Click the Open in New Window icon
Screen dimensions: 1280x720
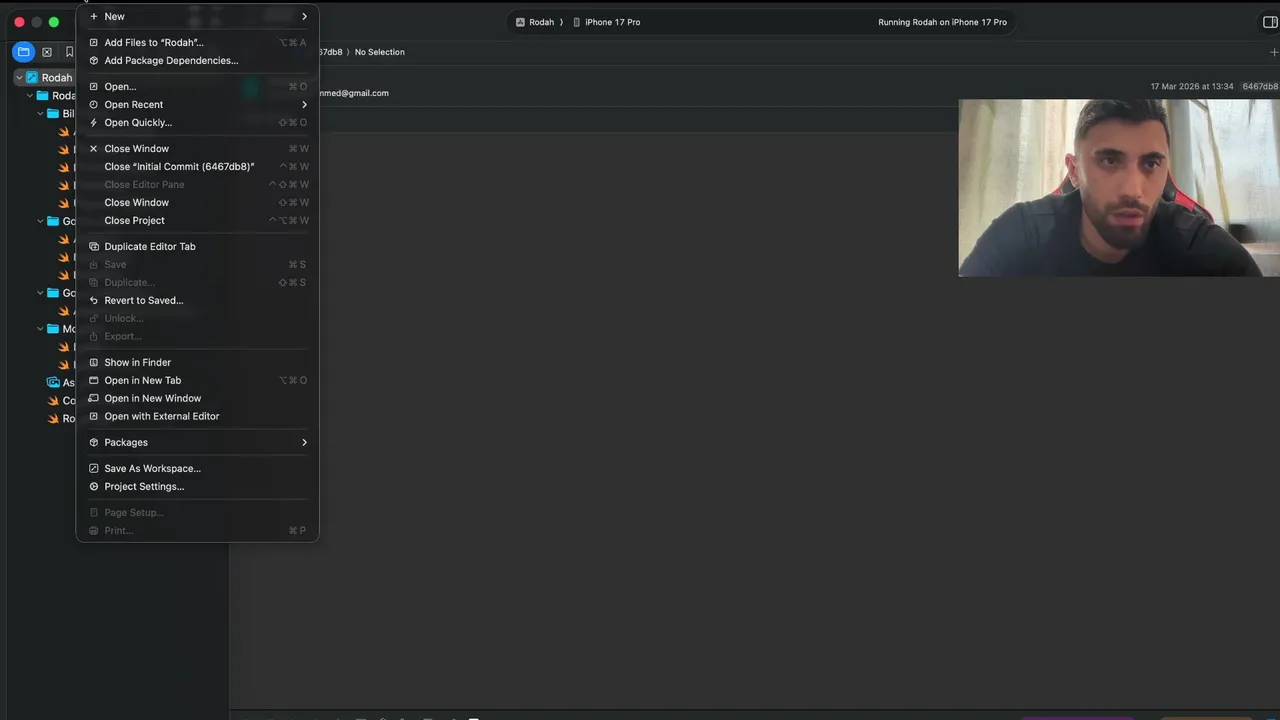[94, 398]
